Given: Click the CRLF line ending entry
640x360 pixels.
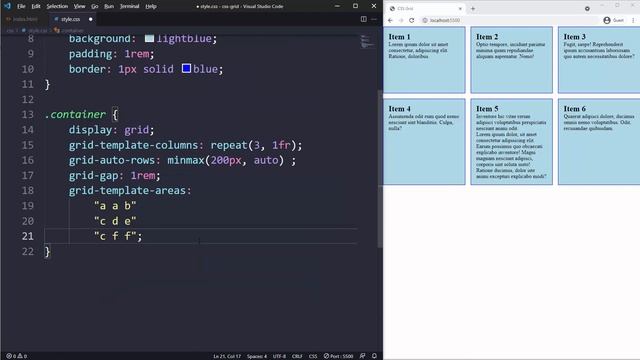Looking at the screenshot, I should pyautogui.click(x=297, y=356).
